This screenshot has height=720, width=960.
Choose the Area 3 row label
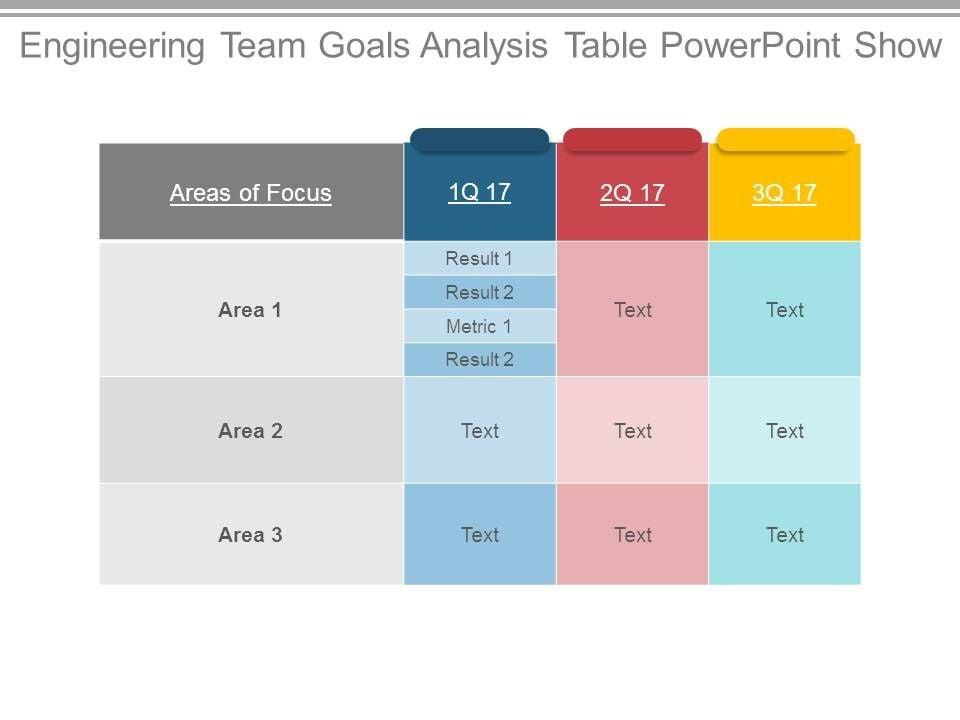[x=250, y=535]
